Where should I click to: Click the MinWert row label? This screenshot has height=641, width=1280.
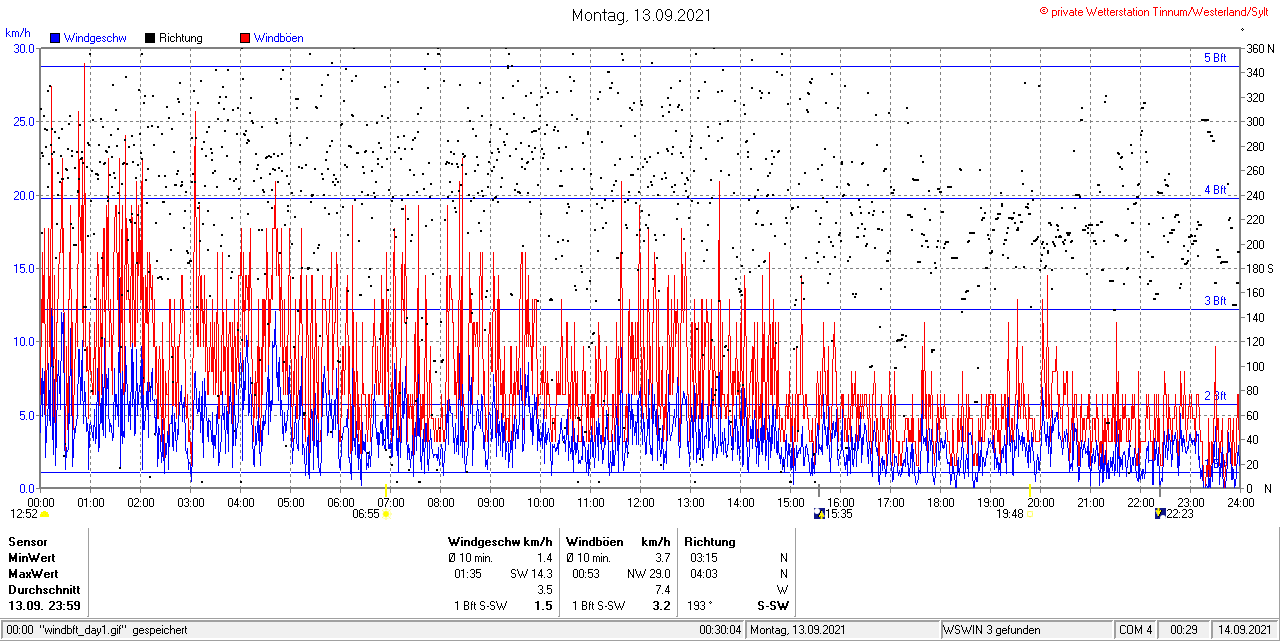tap(33, 558)
